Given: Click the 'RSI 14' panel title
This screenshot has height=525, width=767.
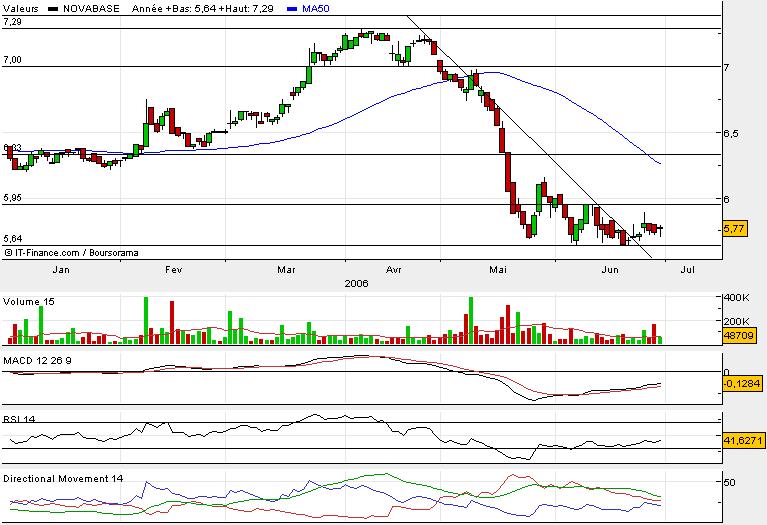Looking at the screenshot, I should [19, 419].
